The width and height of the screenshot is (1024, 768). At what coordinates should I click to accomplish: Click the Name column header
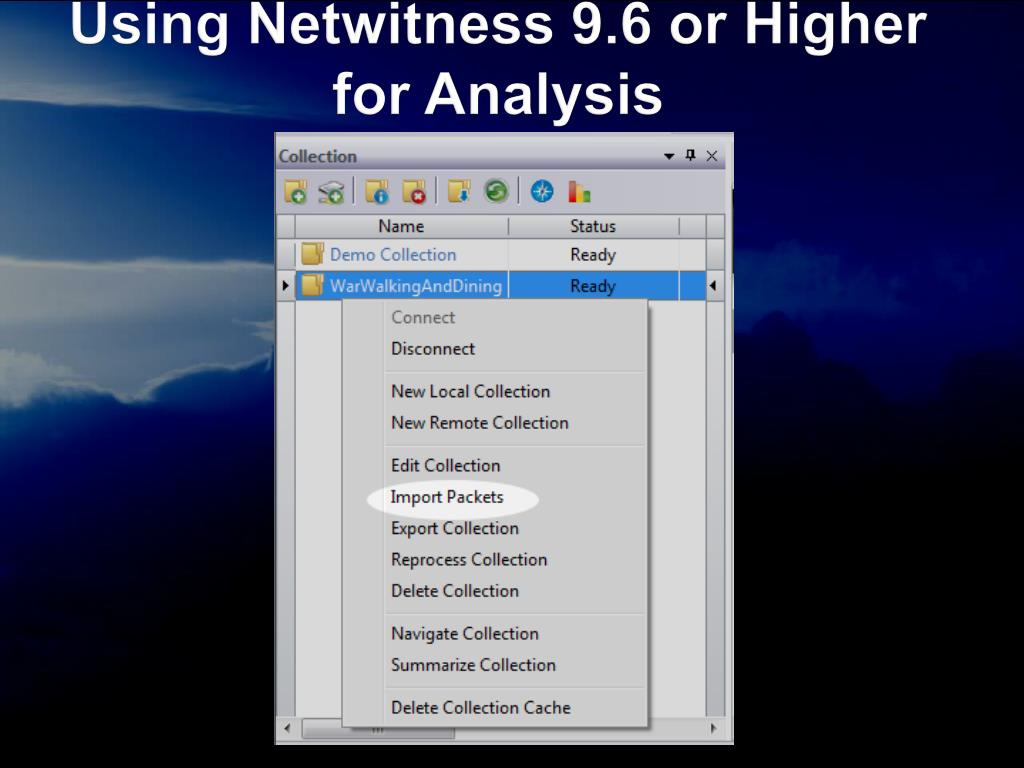coord(401,226)
